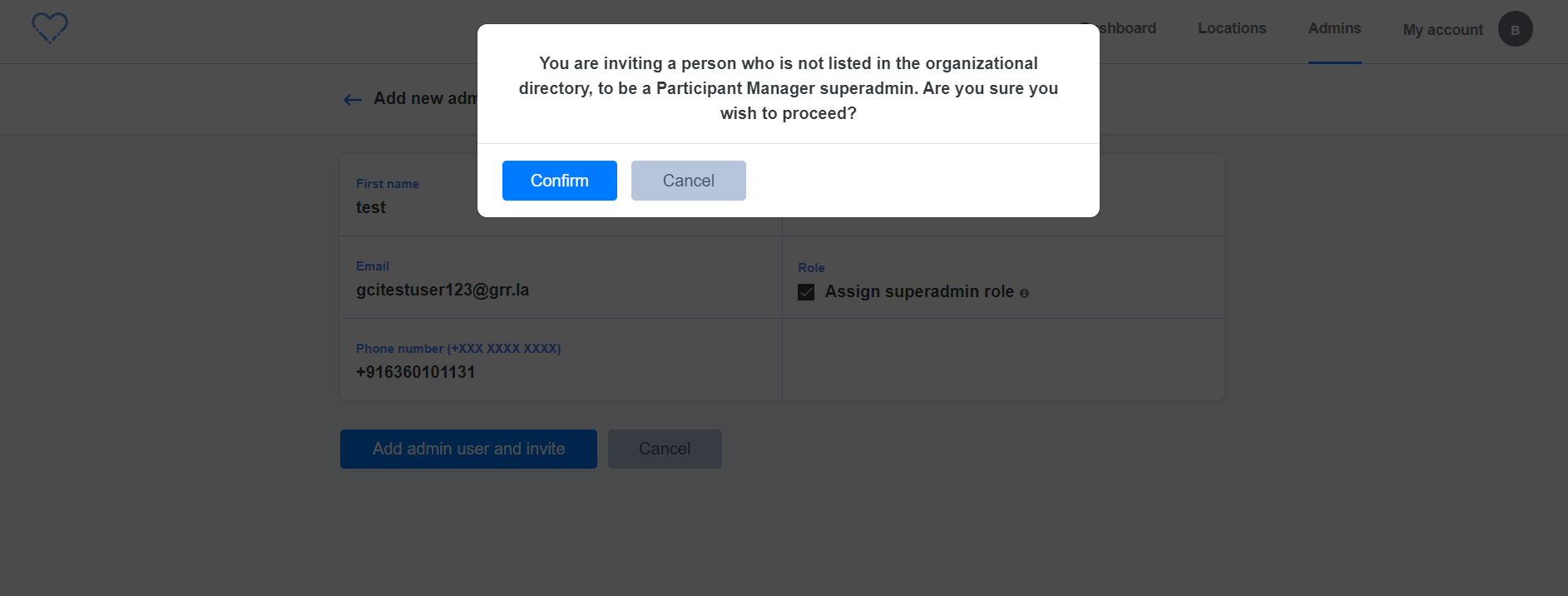Click the Assign superadmin role label
1568x596 pixels.
918,292
